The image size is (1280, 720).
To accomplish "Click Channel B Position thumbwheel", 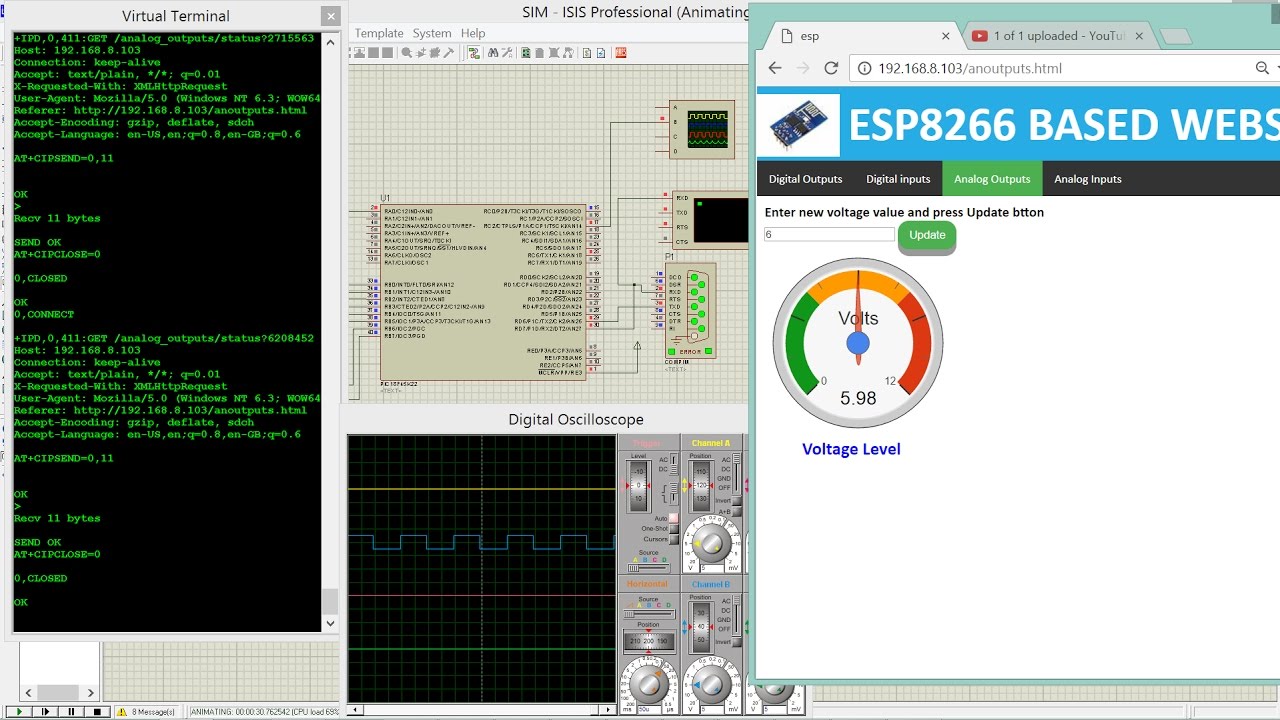I will point(700,627).
